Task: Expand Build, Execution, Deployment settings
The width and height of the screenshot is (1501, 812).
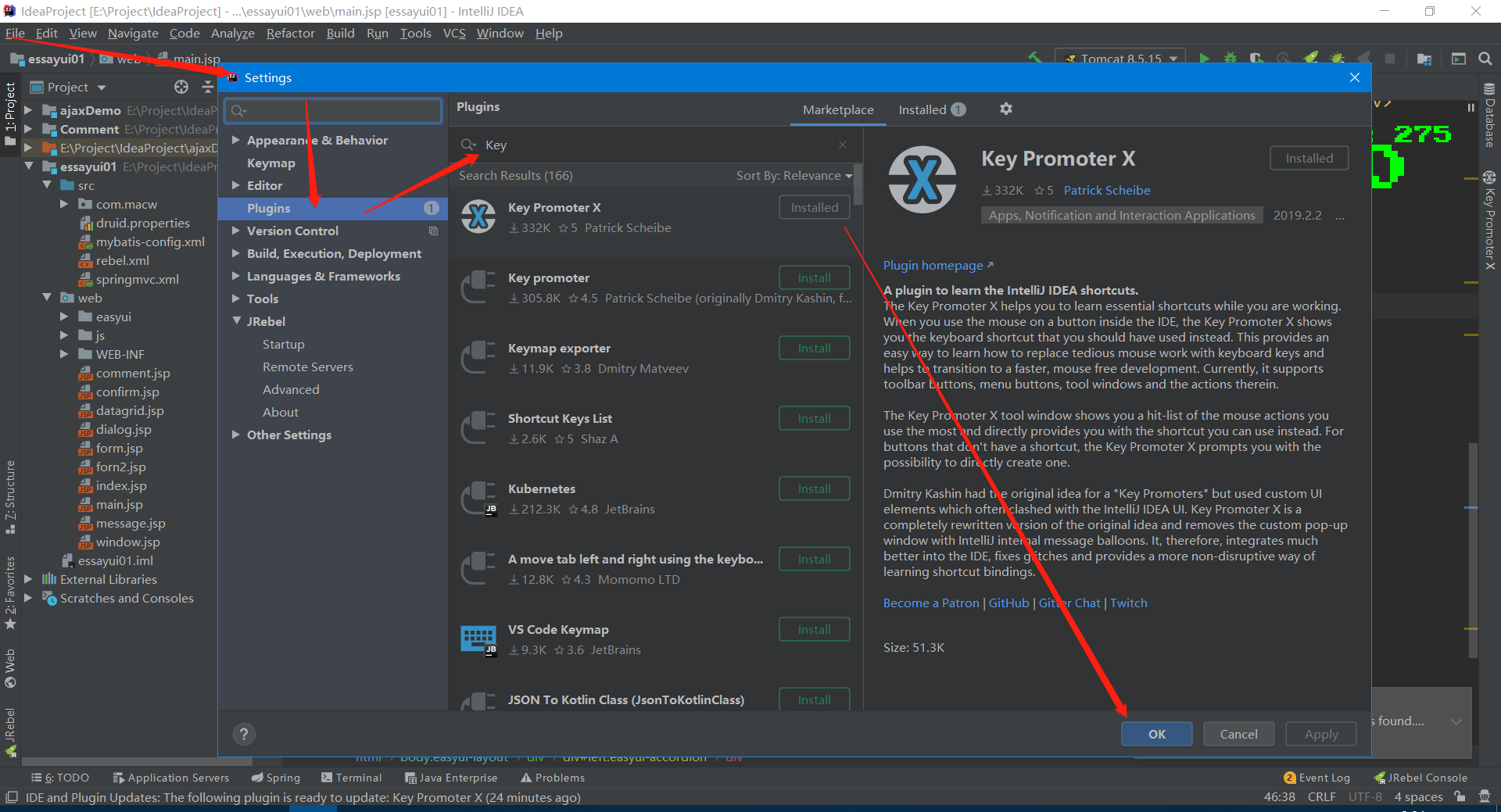Action: (235, 253)
